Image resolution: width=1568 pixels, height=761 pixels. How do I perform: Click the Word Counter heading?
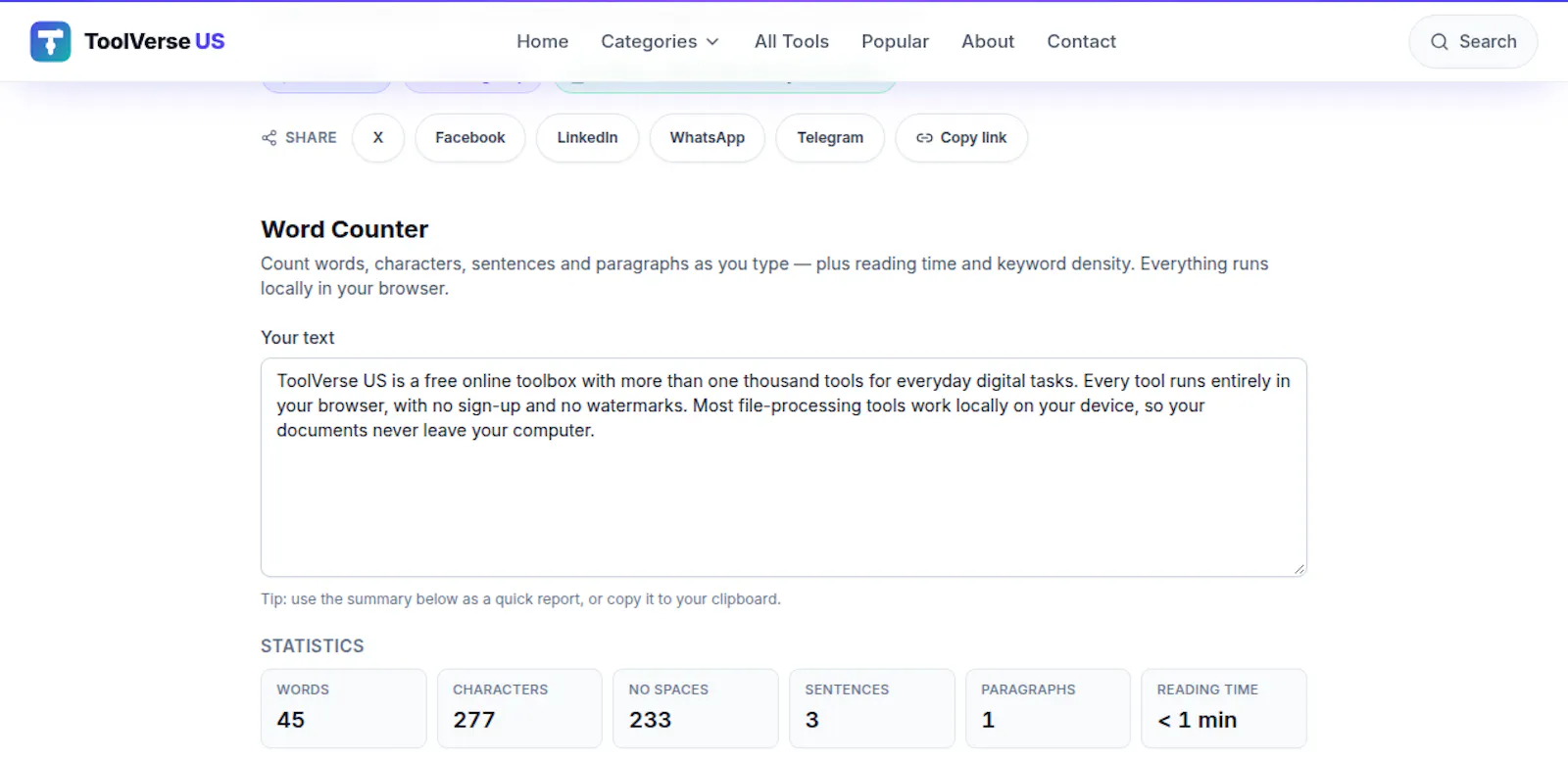(345, 229)
